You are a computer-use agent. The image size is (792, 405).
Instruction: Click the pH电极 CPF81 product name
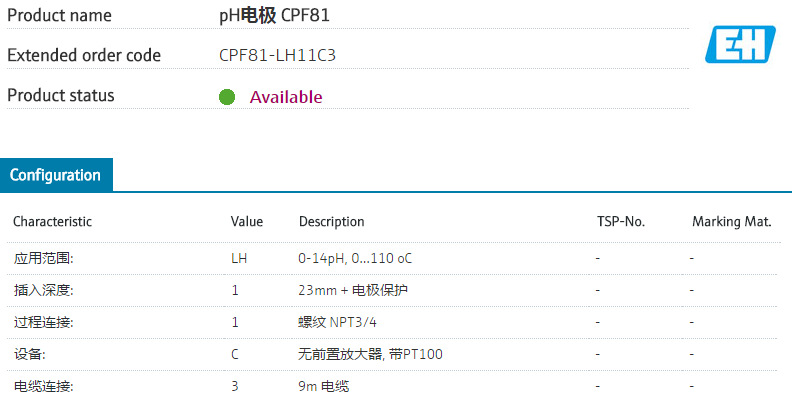pyautogui.click(x=274, y=15)
